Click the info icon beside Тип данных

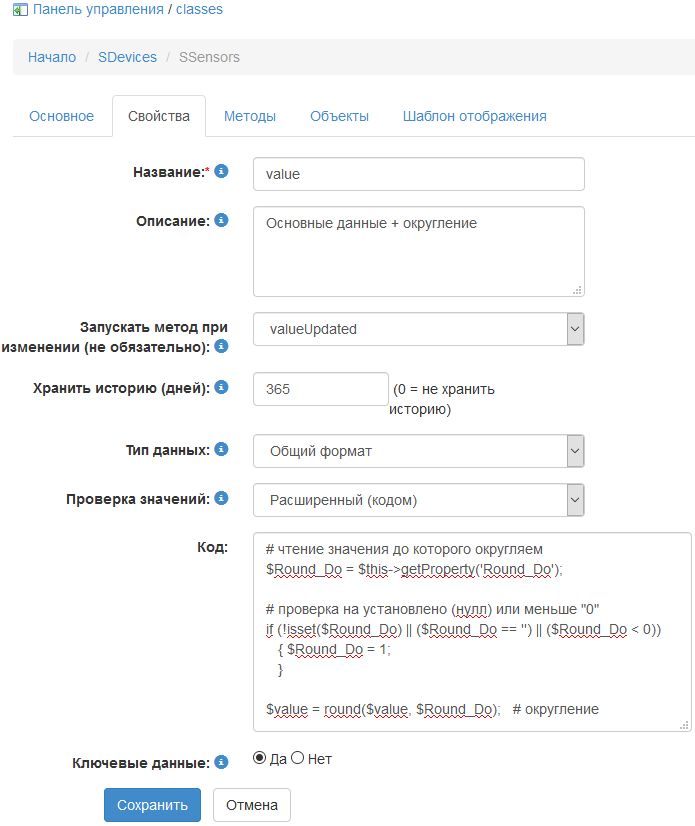[222, 449]
